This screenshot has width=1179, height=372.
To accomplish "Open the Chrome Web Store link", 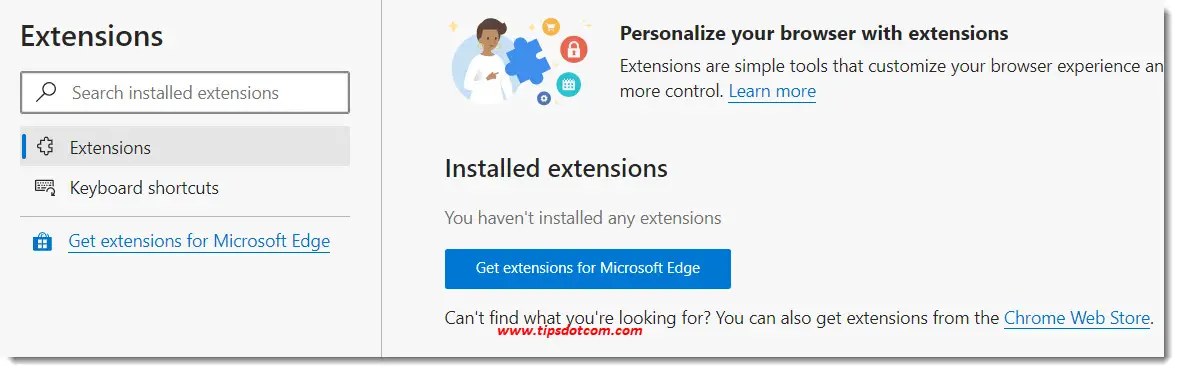I will coord(1077,318).
